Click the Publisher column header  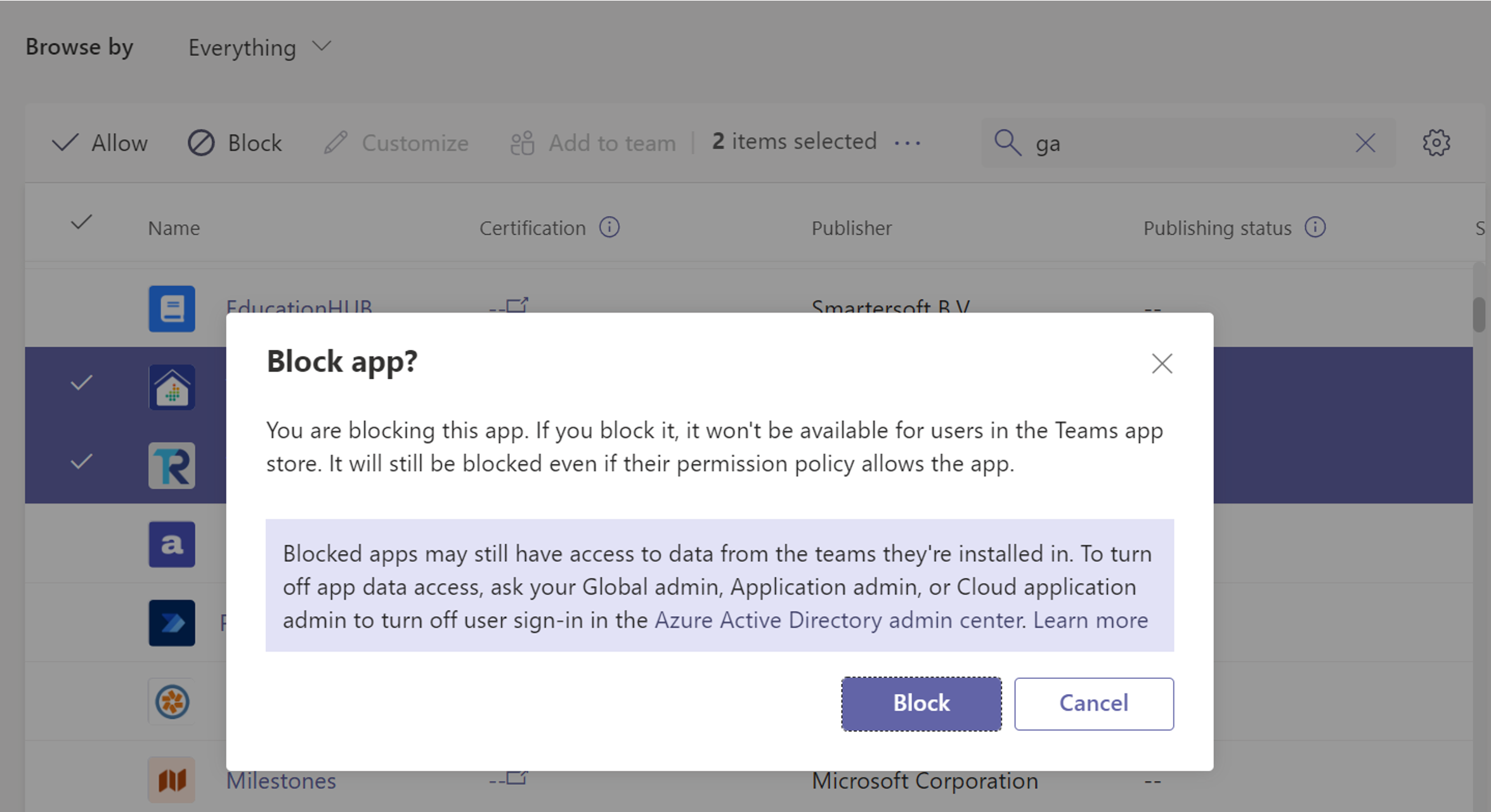pyautogui.click(x=852, y=228)
